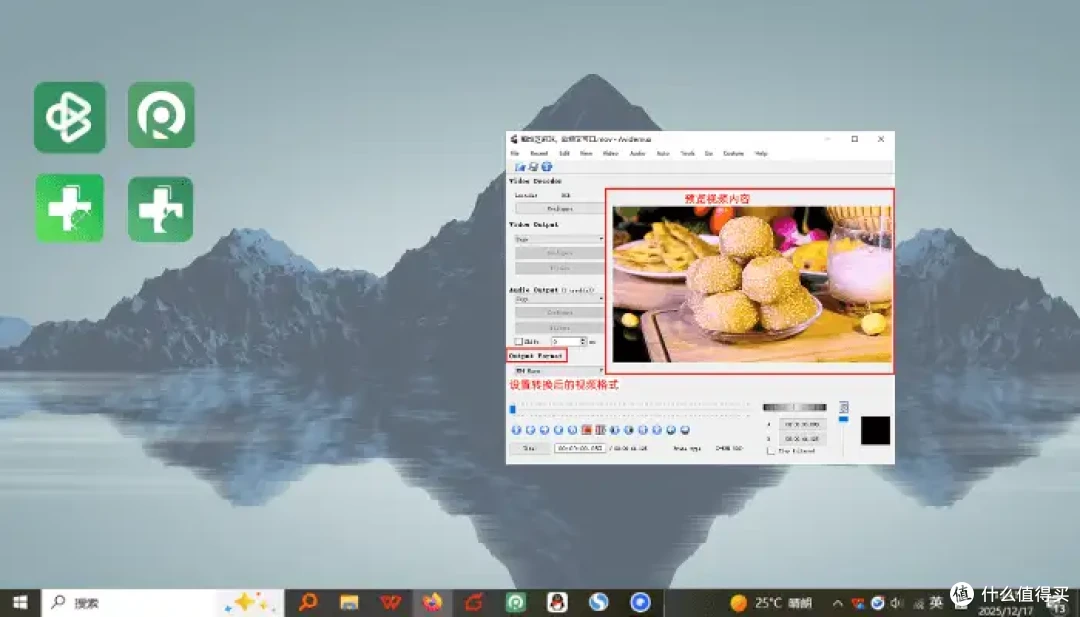Click the Open Video folder icon in Avidemux toolbar
The image size is (1080, 617).
tap(520, 167)
